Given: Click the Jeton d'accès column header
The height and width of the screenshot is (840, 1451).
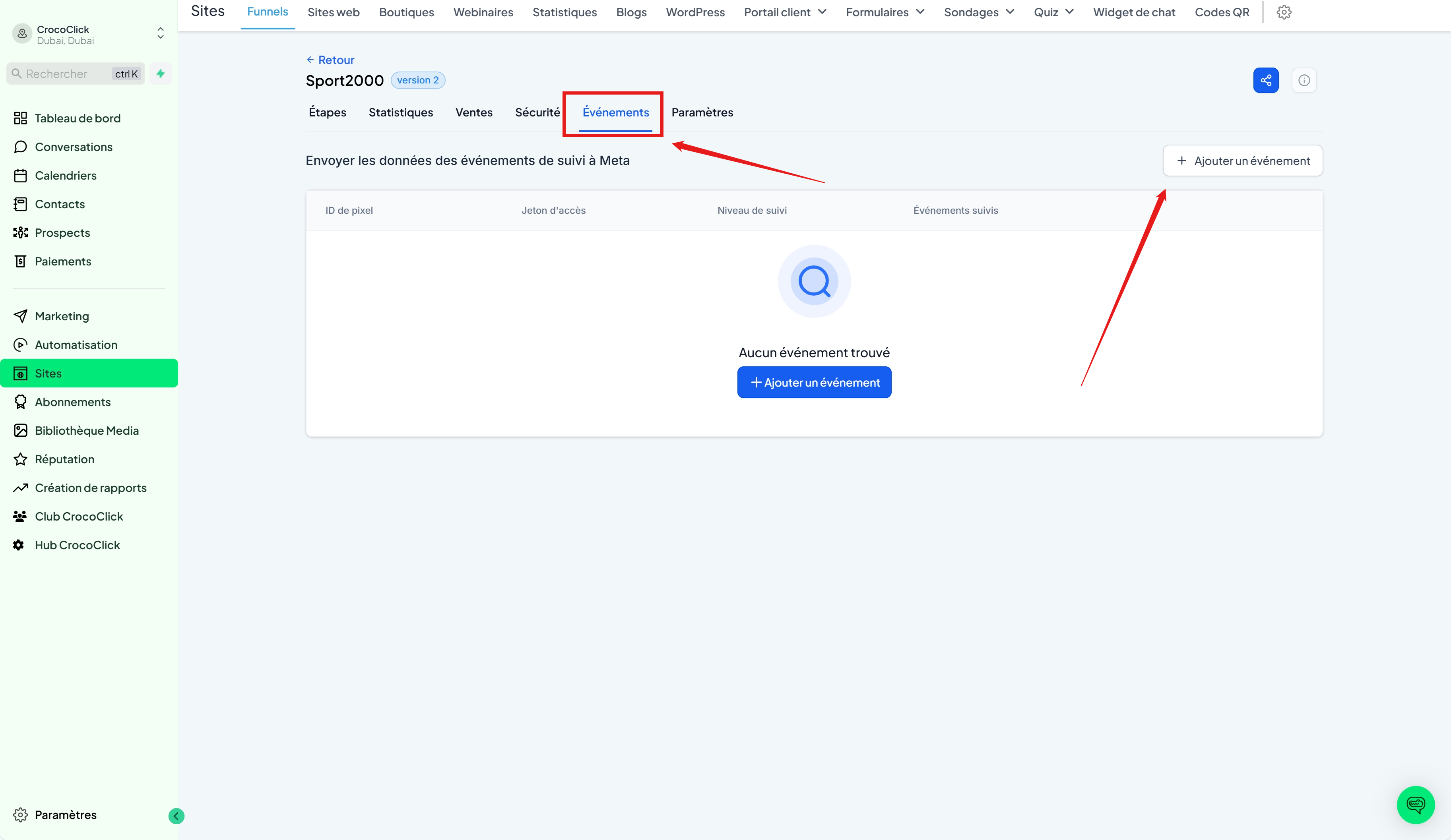Looking at the screenshot, I should click(x=553, y=211).
